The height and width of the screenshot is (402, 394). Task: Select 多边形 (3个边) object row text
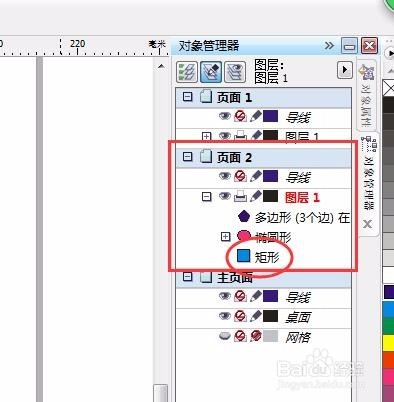[303, 218]
